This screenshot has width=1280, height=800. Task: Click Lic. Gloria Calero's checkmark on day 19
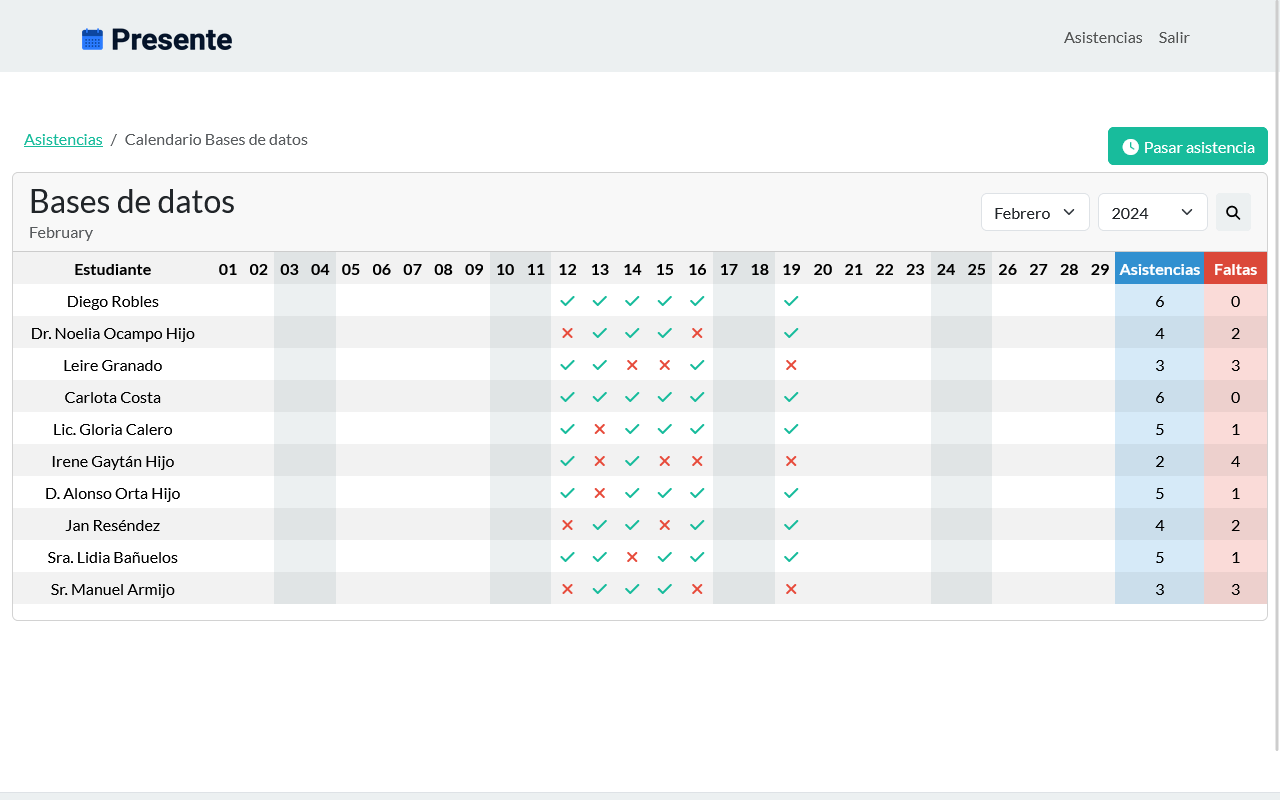(x=791, y=429)
